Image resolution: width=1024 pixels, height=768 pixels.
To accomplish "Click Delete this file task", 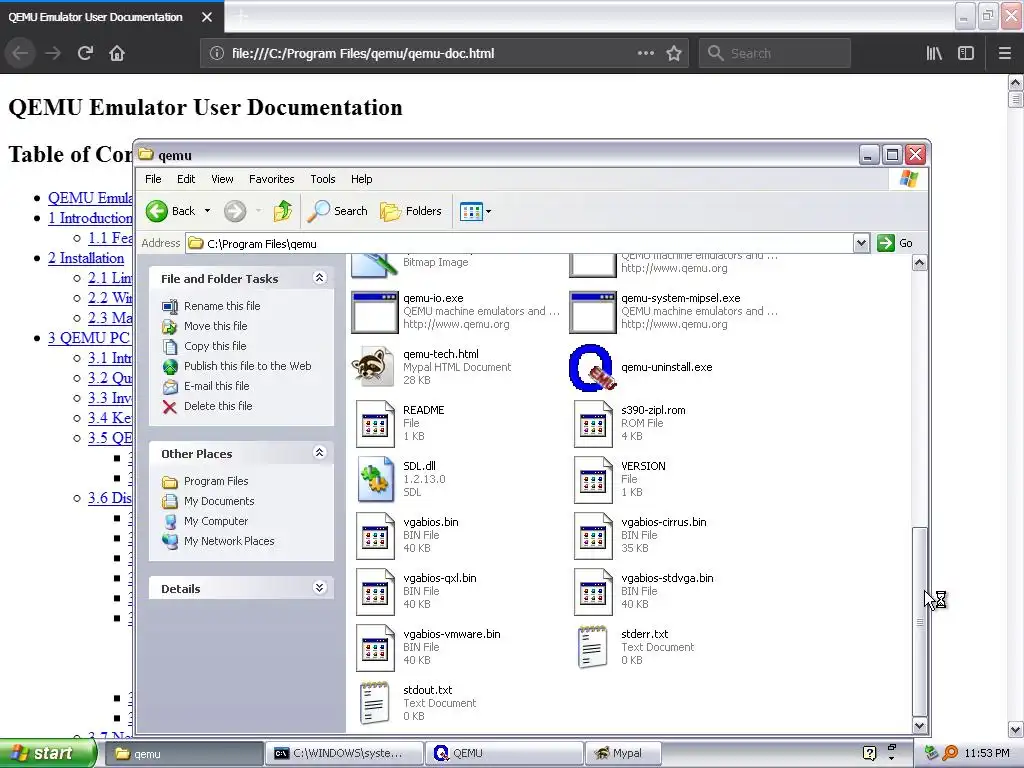I will (217, 406).
